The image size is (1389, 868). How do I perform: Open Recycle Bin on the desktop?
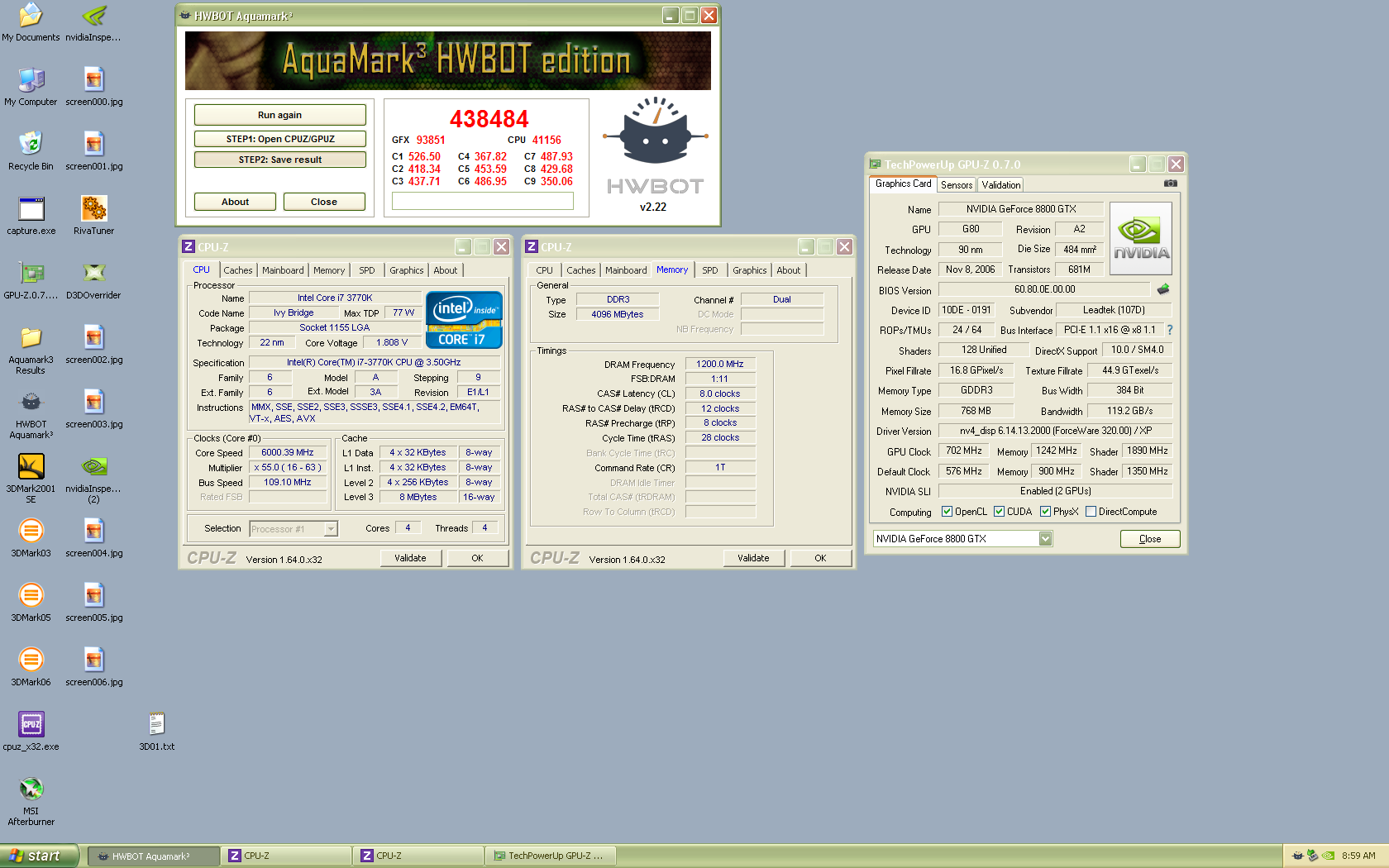(31, 151)
